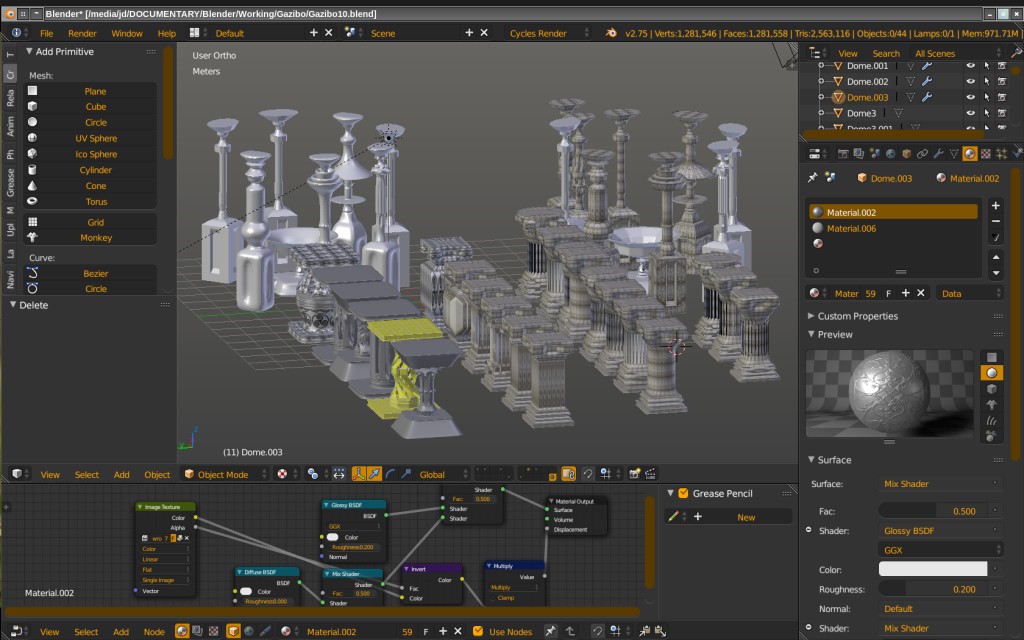Uncheck the Grease Pencil checkbox
This screenshot has height=640, width=1024.
[x=684, y=494]
